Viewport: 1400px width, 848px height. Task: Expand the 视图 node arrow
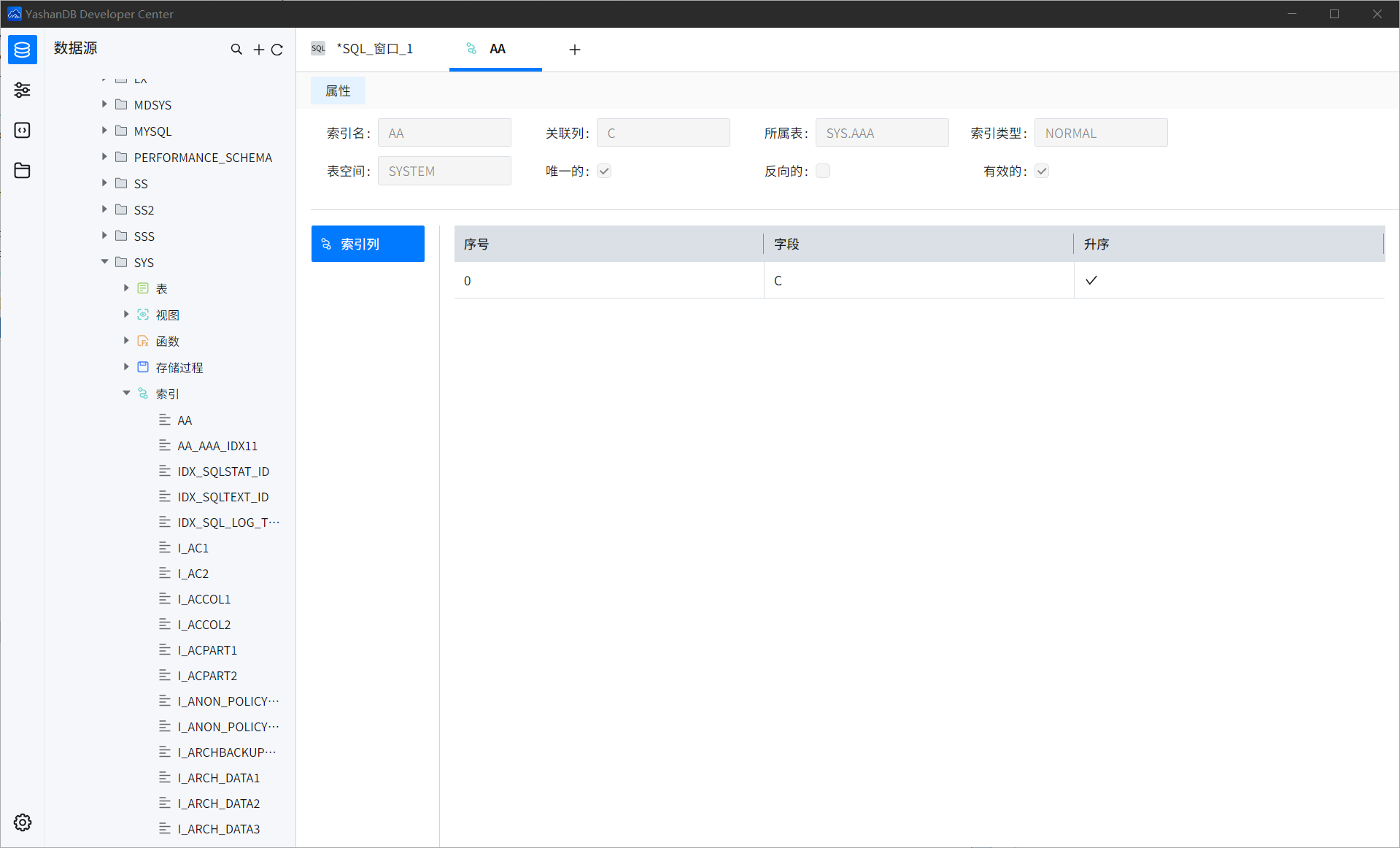(126, 315)
